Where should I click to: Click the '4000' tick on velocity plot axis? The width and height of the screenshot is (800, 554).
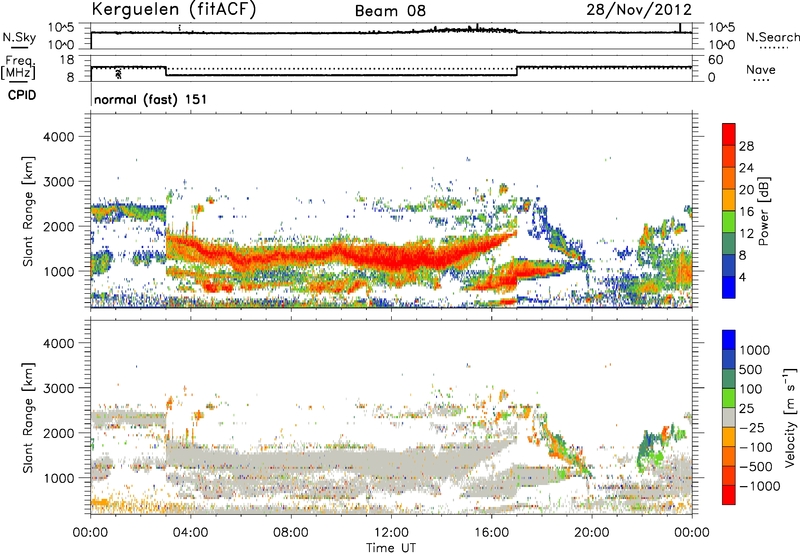coord(58,343)
